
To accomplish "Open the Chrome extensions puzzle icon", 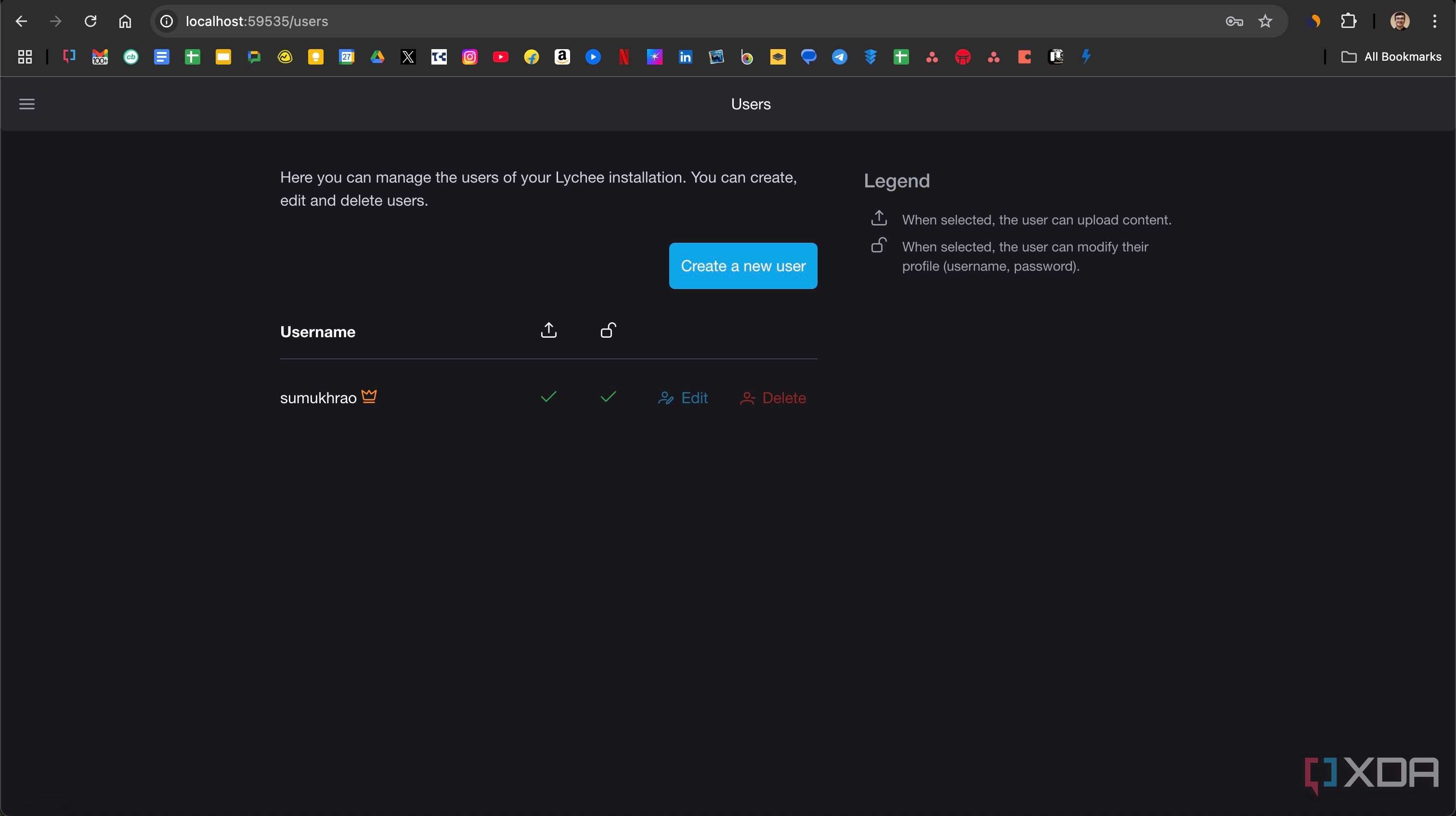I will [x=1349, y=22].
